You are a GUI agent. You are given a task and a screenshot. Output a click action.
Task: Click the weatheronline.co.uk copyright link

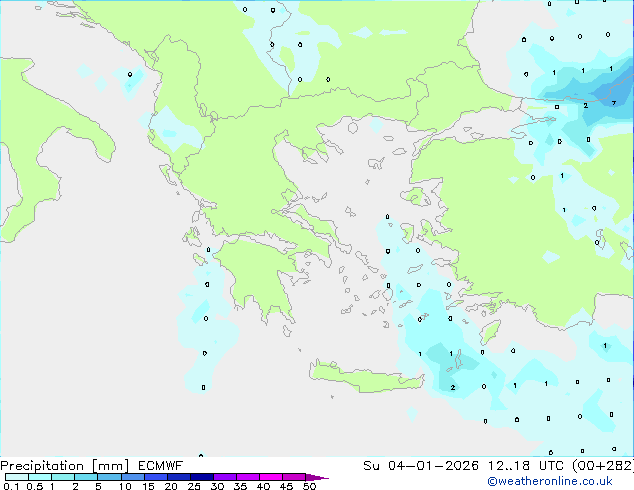pyautogui.click(x=550, y=481)
